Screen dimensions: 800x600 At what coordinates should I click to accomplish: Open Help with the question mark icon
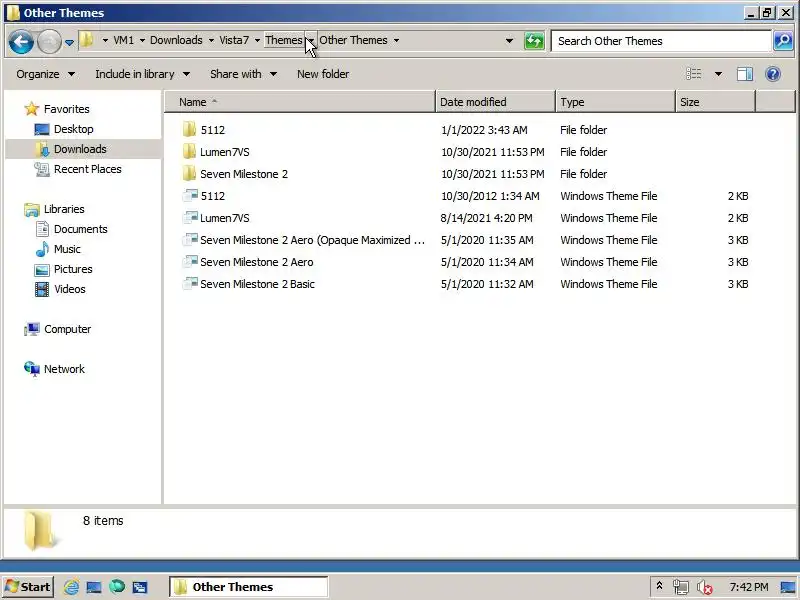tap(773, 74)
